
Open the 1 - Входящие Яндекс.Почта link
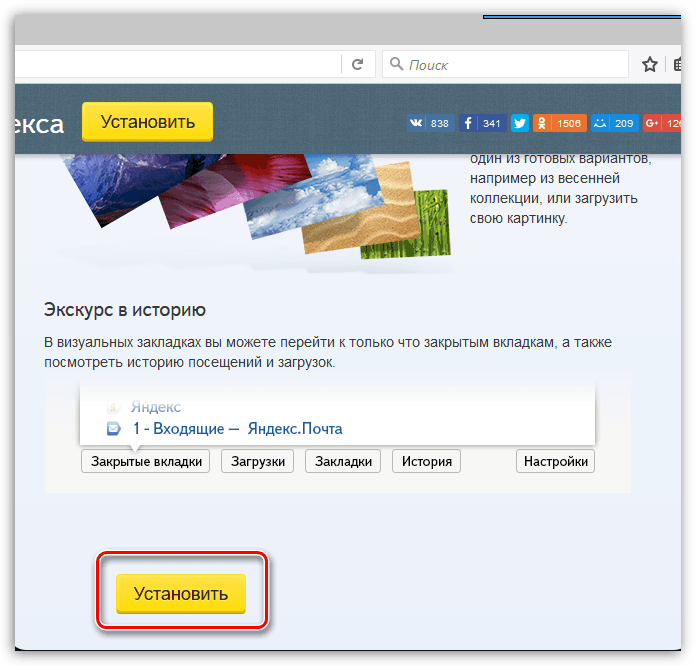click(x=237, y=428)
